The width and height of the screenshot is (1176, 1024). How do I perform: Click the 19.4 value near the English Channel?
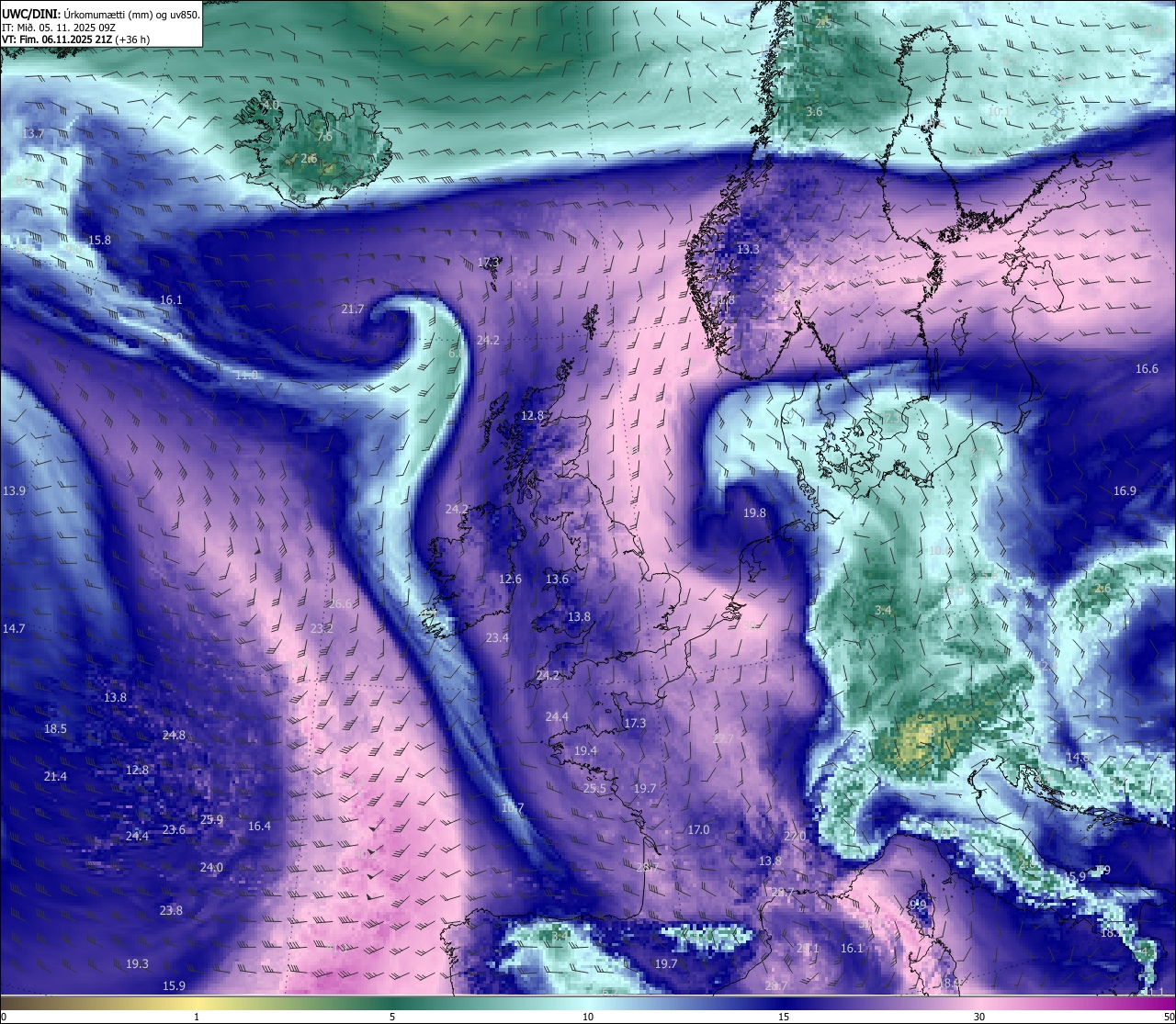(x=585, y=750)
